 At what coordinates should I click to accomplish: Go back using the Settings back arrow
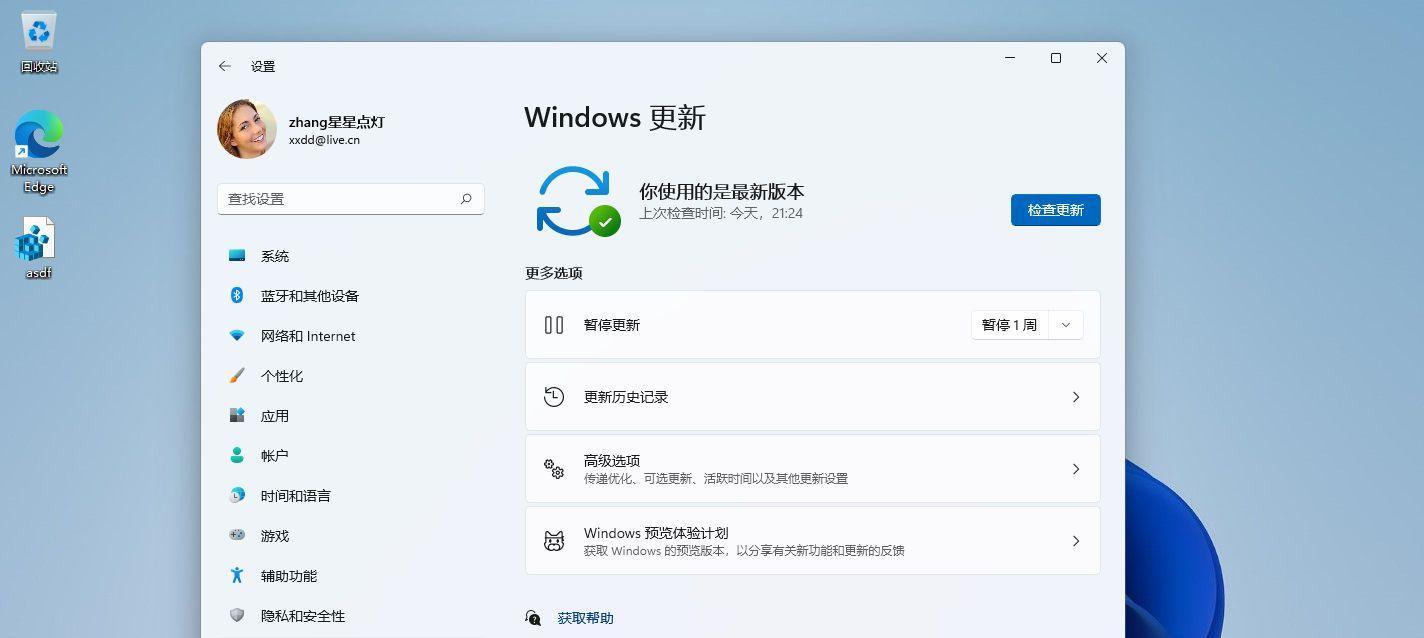pyautogui.click(x=225, y=66)
